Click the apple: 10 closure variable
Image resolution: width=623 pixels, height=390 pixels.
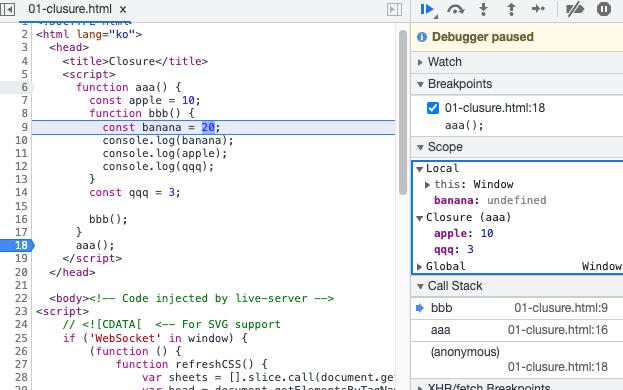[463, 233]
